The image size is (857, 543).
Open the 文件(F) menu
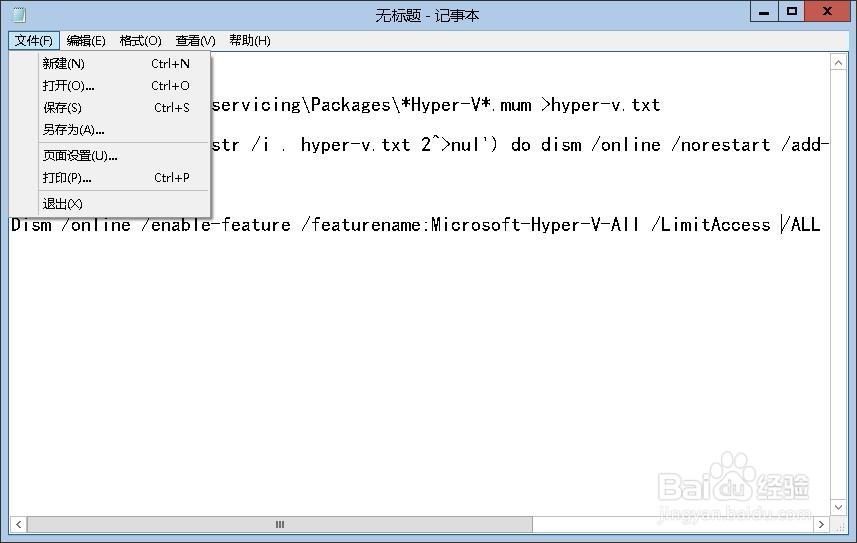coord(33,40)
